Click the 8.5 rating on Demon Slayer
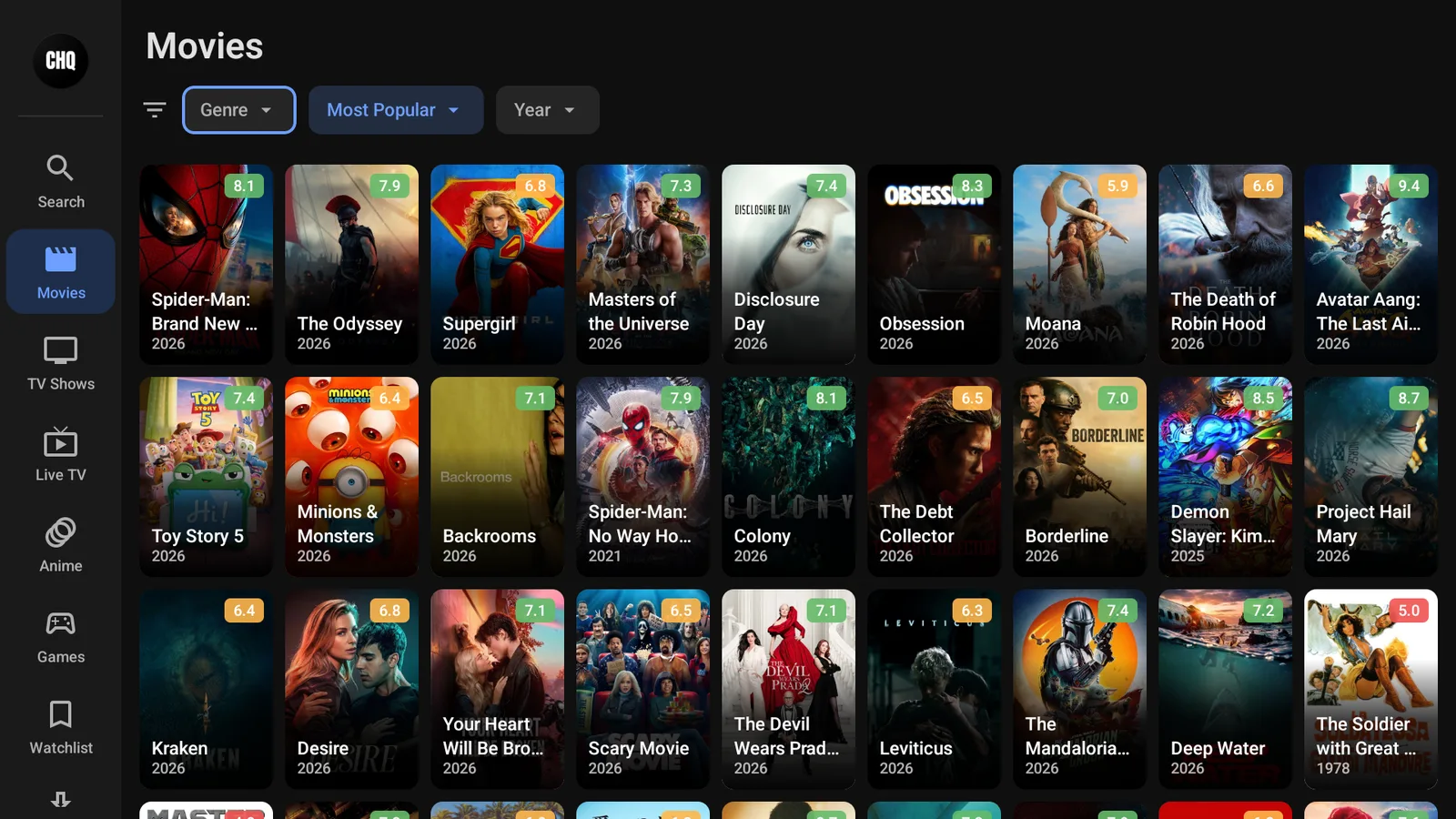Viewport: 1456px width, 819px height. 1263,398
